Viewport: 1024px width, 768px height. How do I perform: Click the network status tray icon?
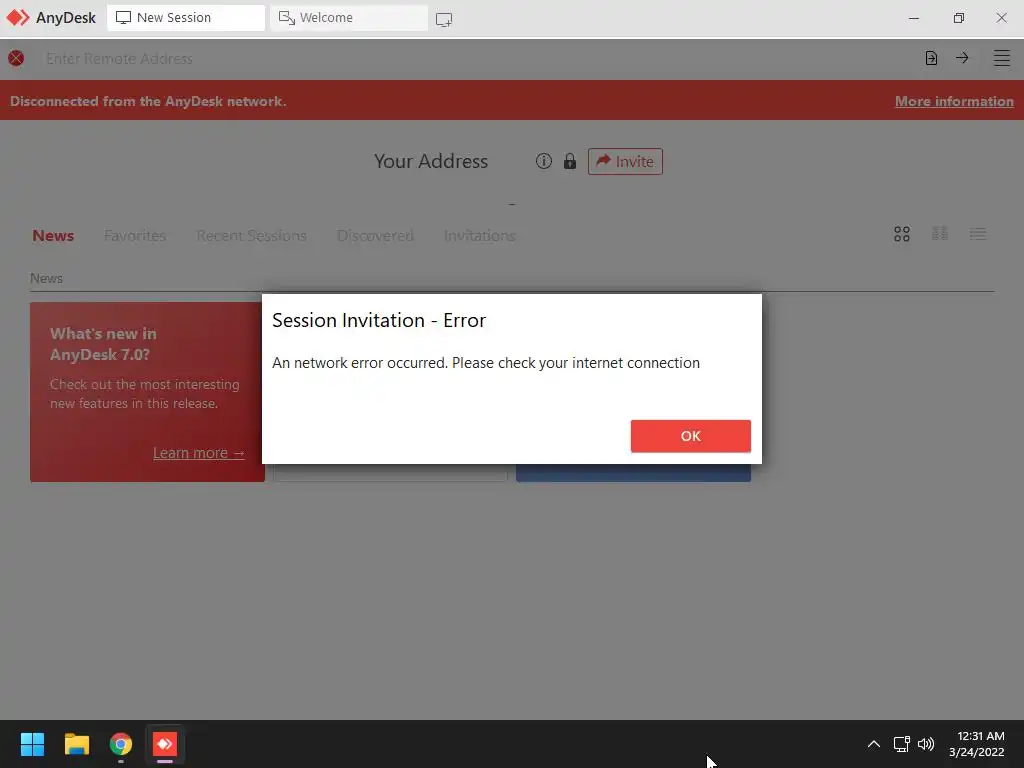pyautogui.click(x=902, y=744)
